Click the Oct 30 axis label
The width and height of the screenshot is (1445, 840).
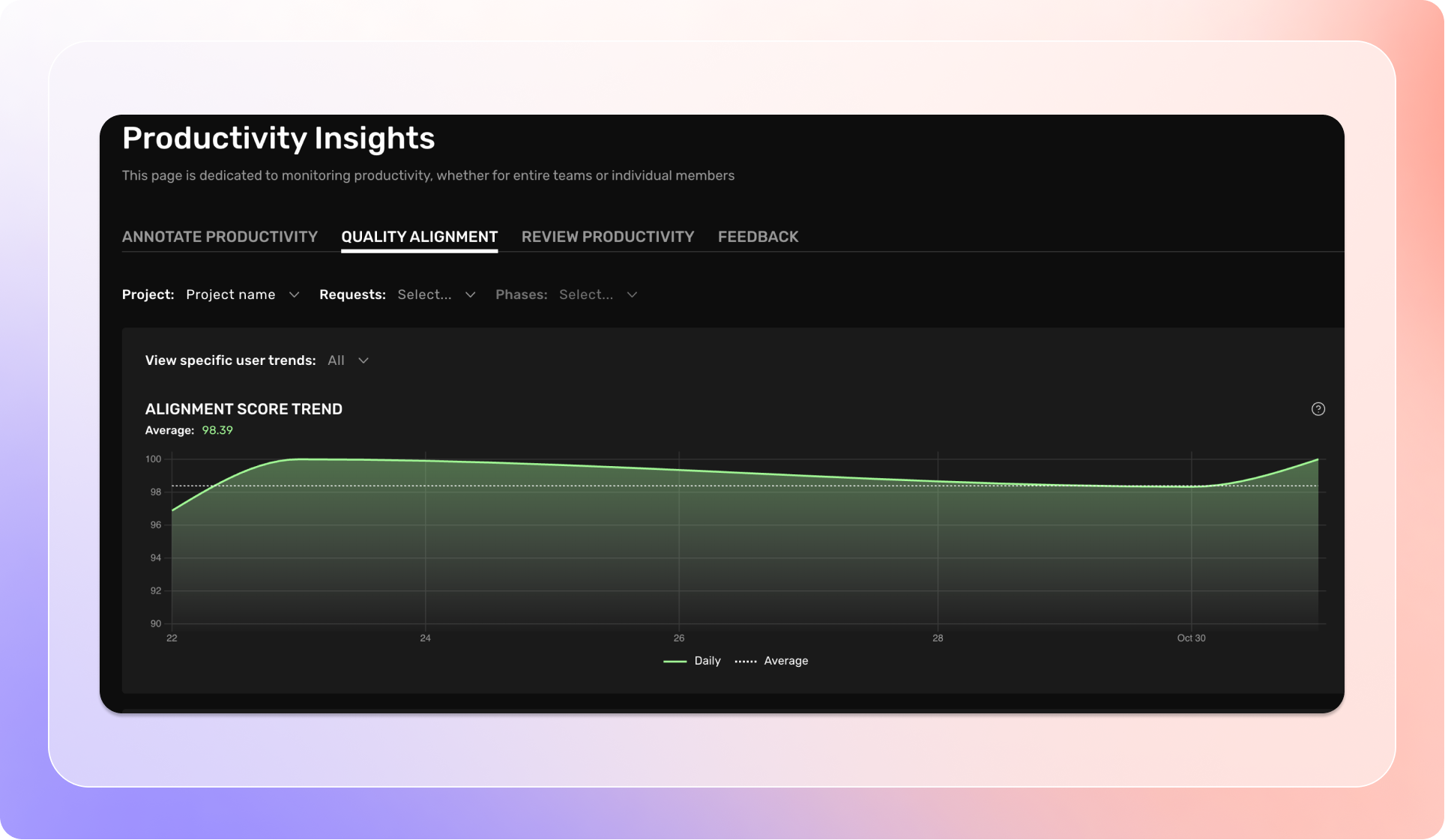tap(1190, 638)
